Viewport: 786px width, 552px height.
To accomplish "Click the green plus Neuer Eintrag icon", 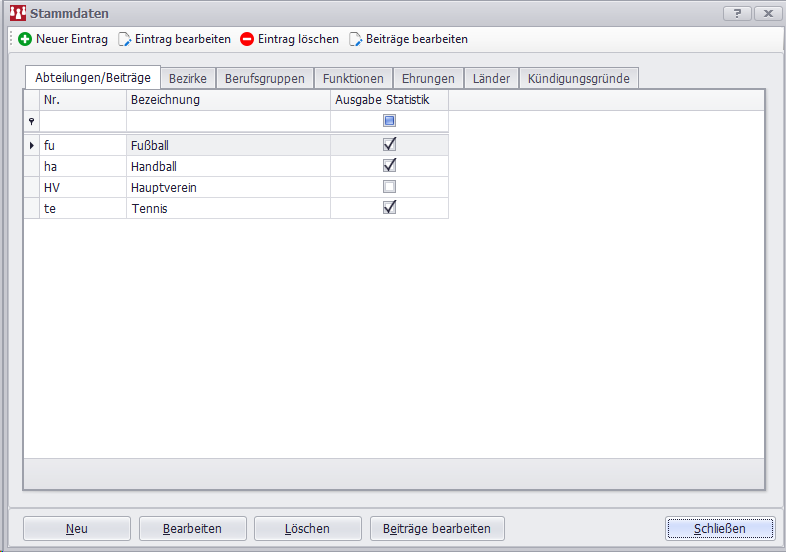I will click(x=25, y=39).
